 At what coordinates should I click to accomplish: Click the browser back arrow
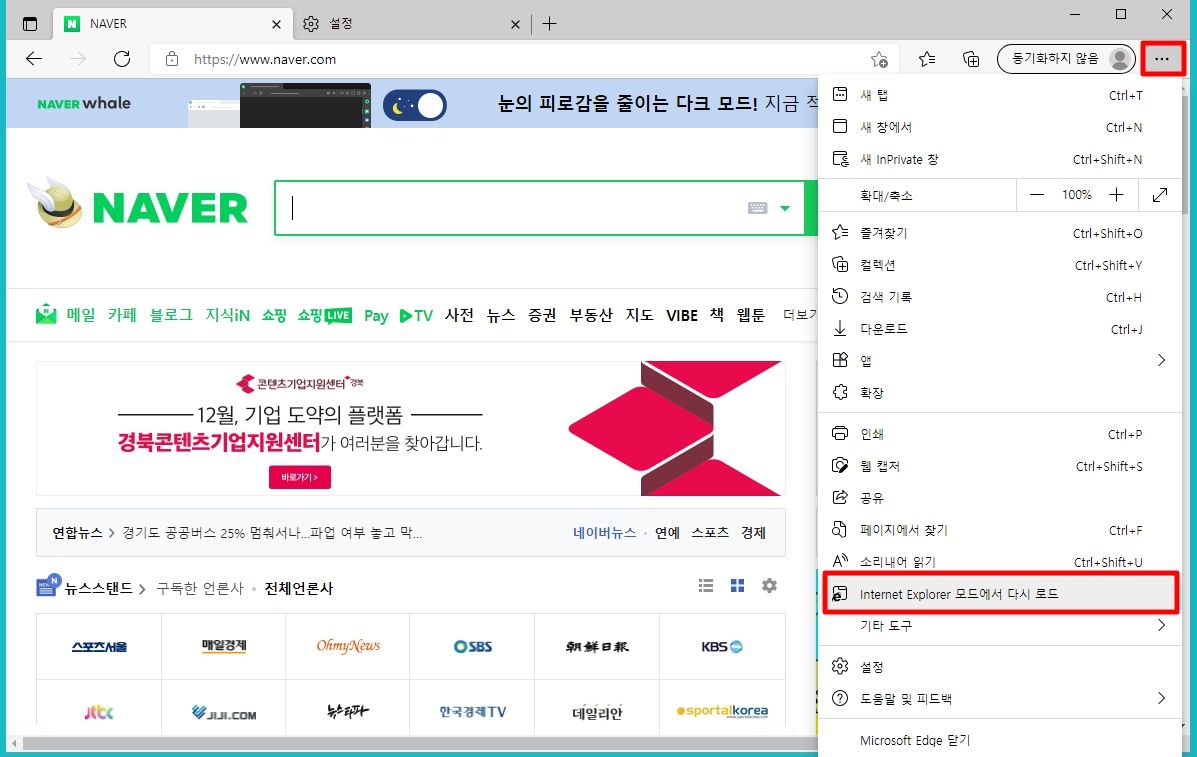click(x=34, y=59)
